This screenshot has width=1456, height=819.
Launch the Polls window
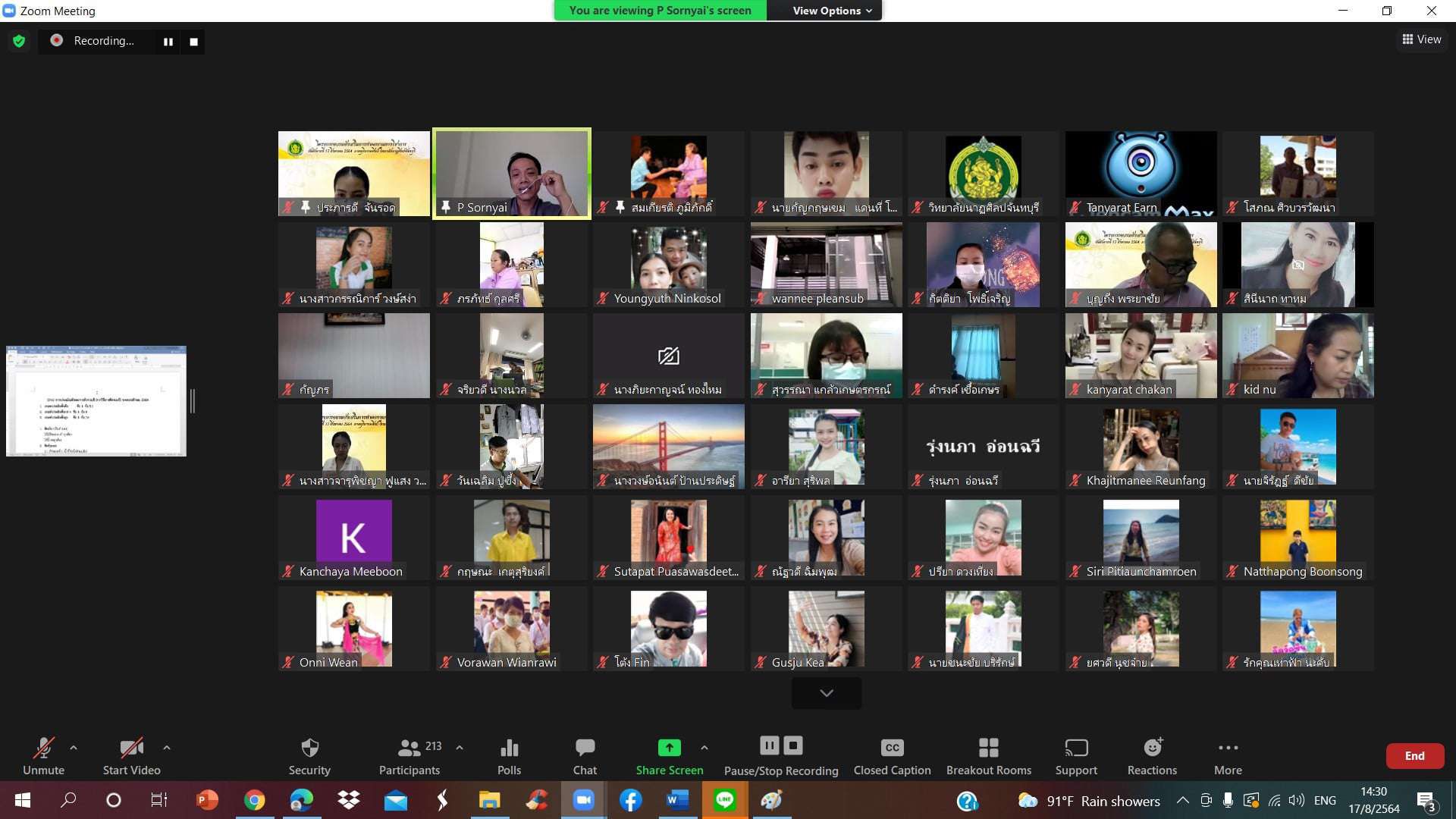(509, 755)
